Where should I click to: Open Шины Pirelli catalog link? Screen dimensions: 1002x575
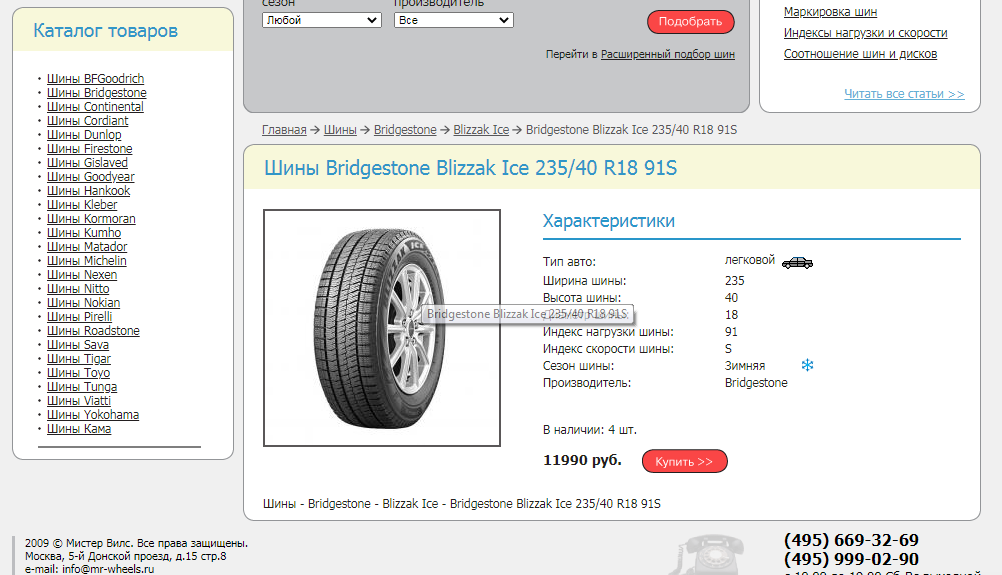pos(79,318)
